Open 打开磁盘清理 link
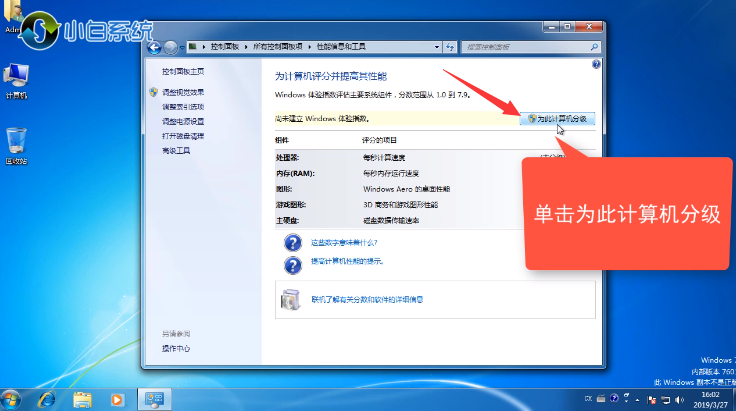The height and width of the screenshot is (411, 736). pyautogui.click(x=183, y=136)
